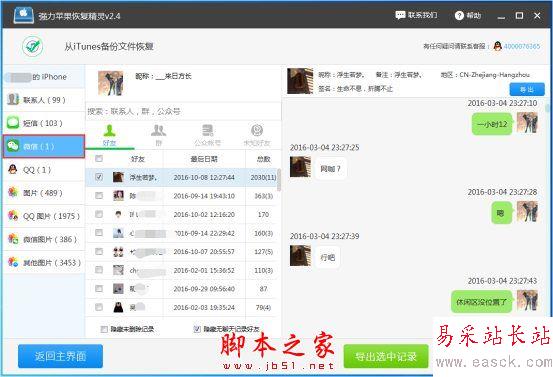
Task: Select 微信图片 (386) in sidebar
Action: click(44, 239)
